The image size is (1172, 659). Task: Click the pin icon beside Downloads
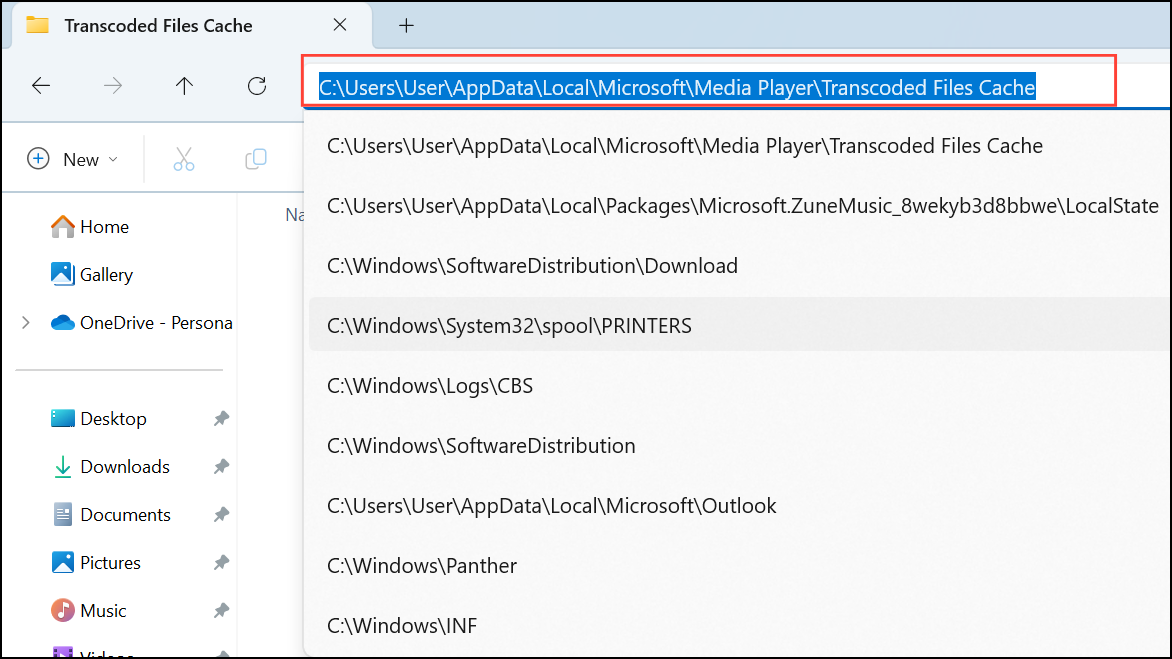pyautogui.click(x=221, y=466)
